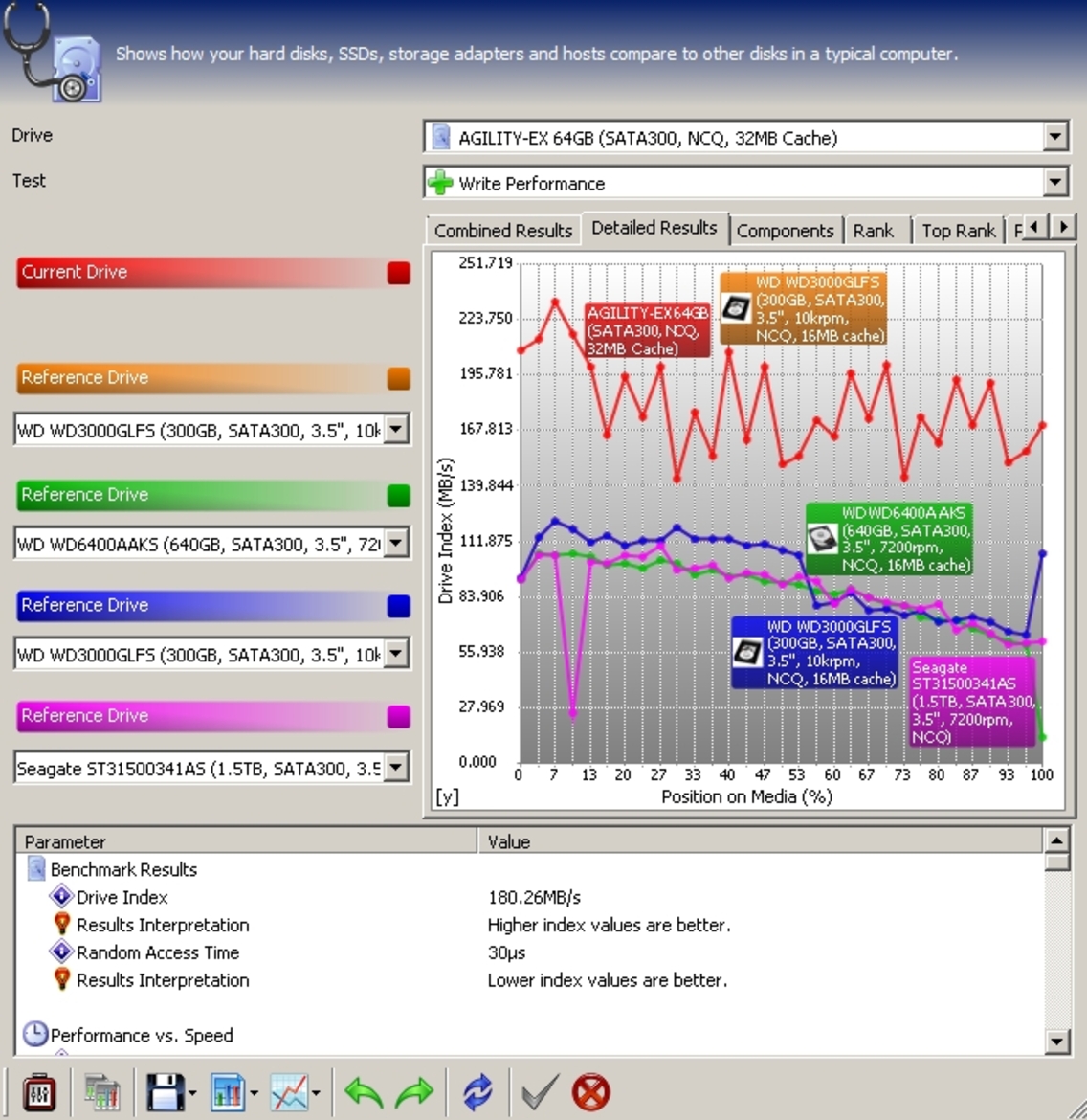Open the Top Rank tab
The width and height of the screenshot is (1087, 1120).
click(x=959, y=231)
